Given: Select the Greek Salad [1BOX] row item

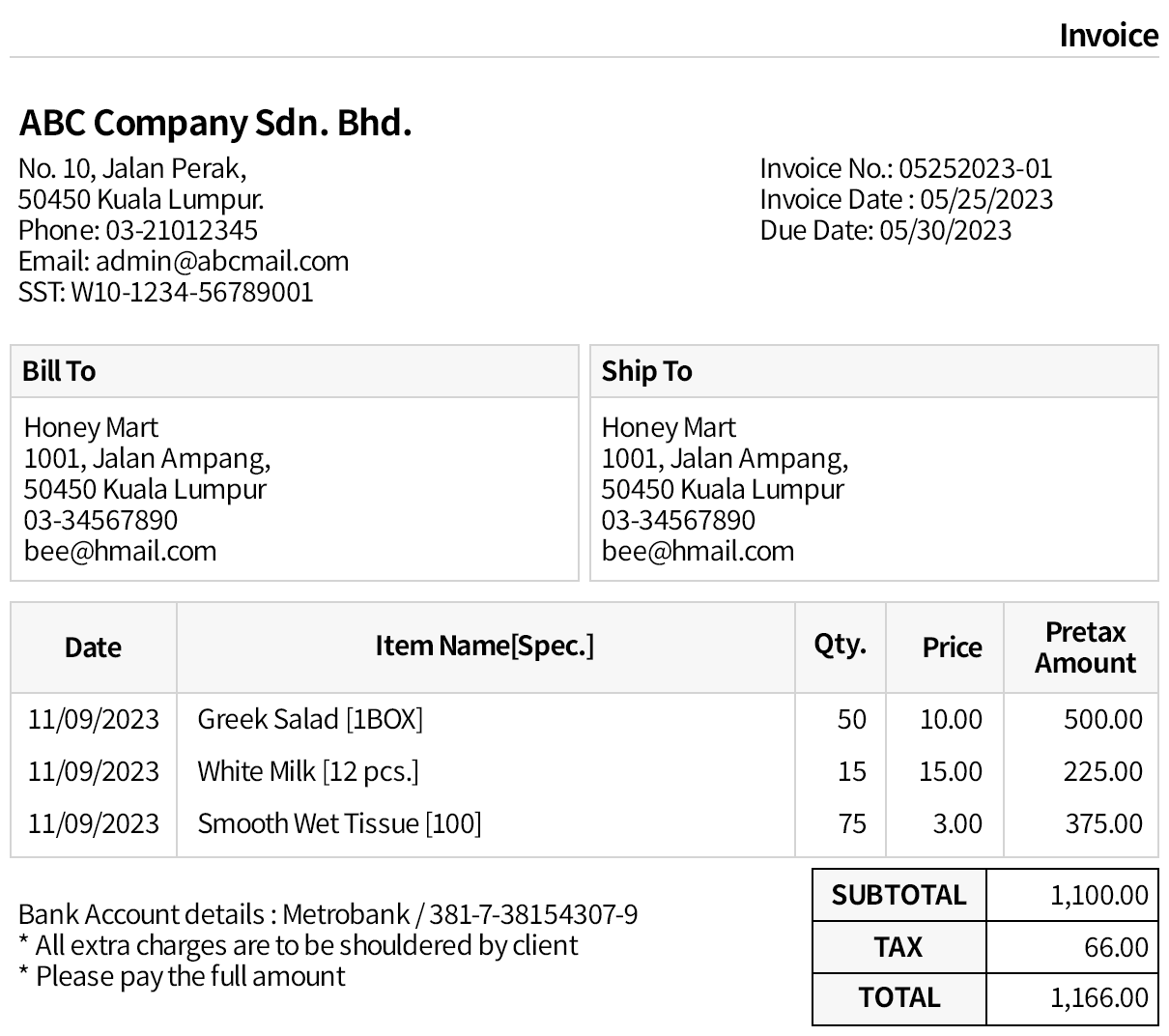Looking at the screenshot, I should point(310,719).
